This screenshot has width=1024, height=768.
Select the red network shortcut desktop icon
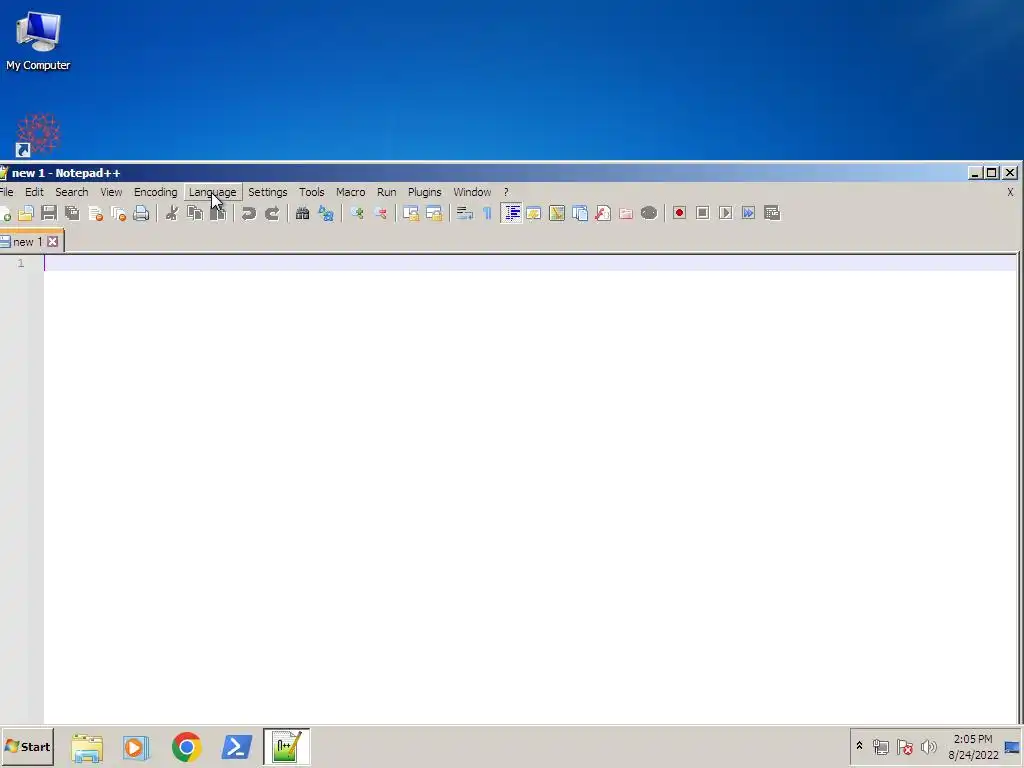pyautogui.click(x=37, y=135)
